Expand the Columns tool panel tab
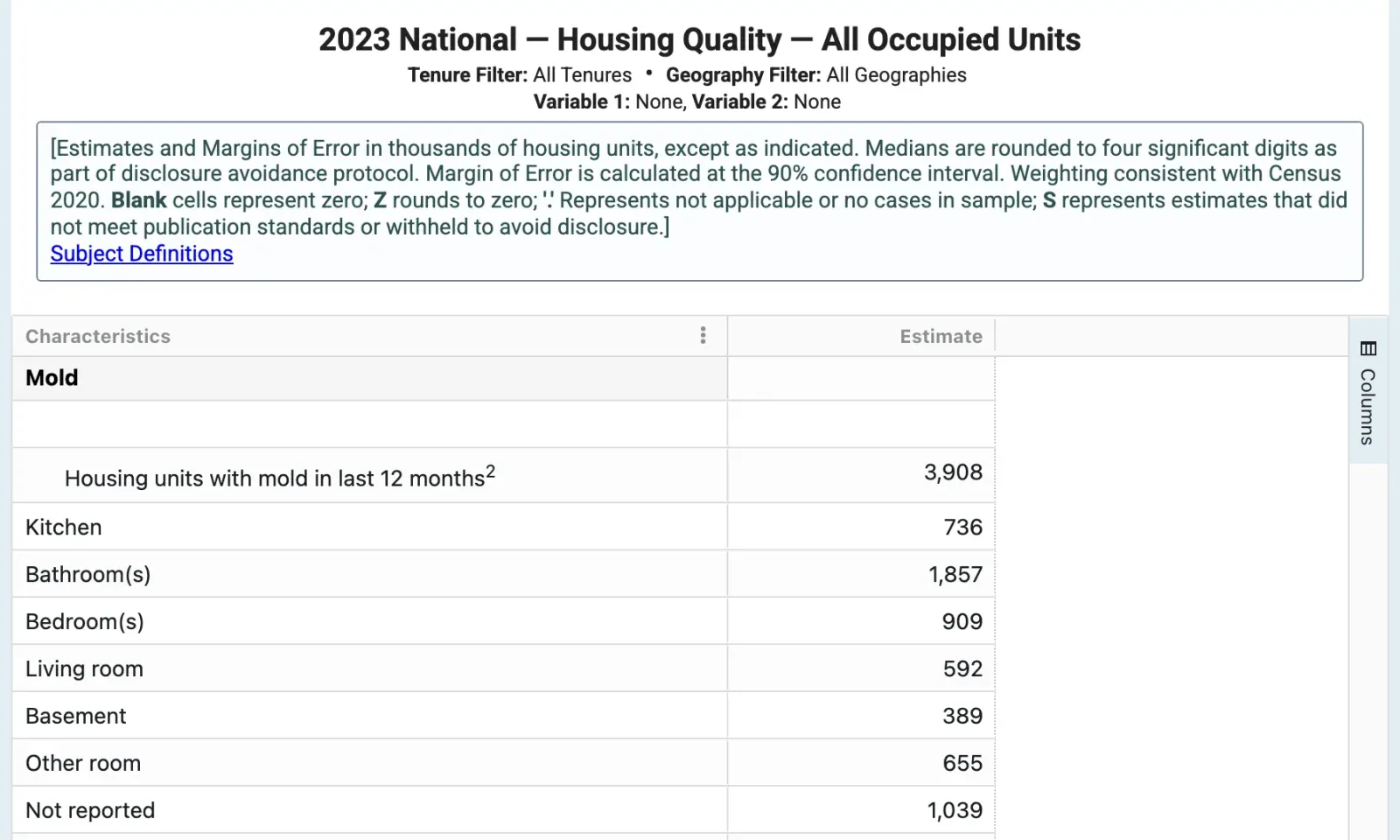Image resolution: width=1400 pixels, height=840 pixels. click(x=1368, y=390)
